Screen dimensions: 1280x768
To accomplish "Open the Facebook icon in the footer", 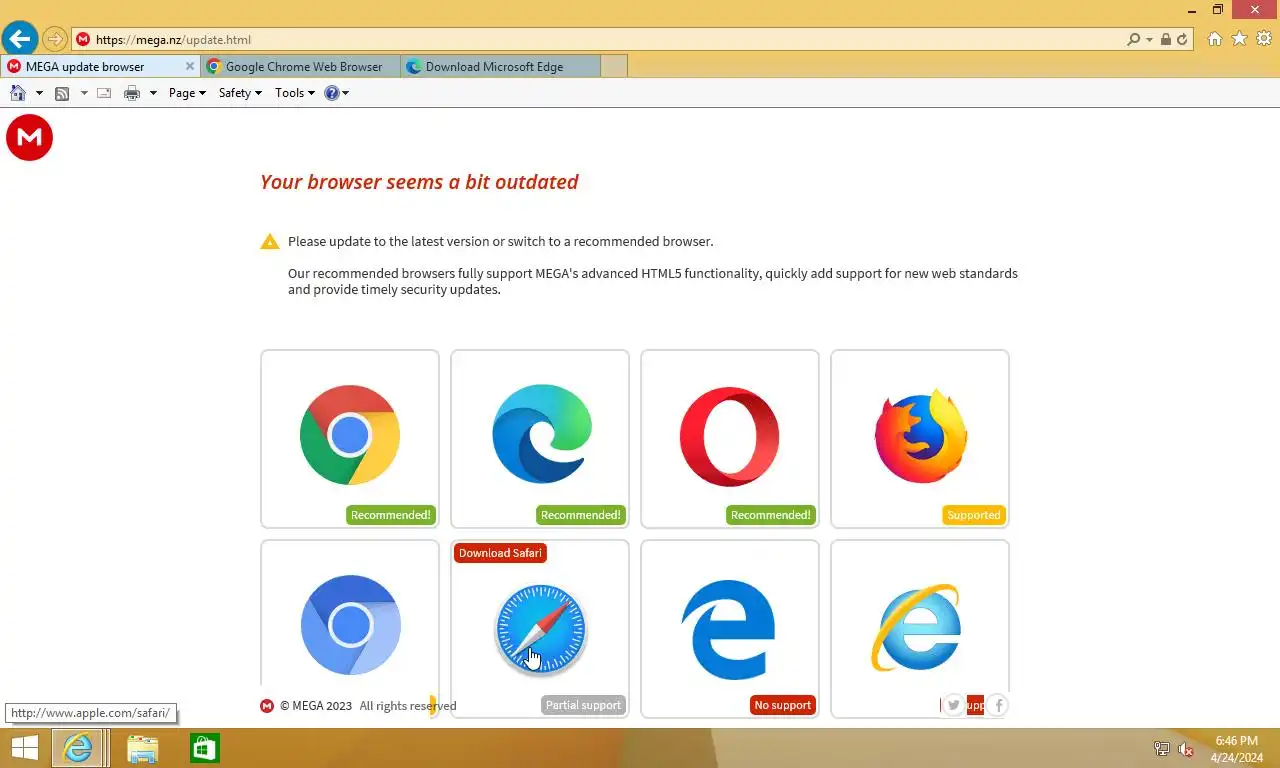I will coord(998,706).
